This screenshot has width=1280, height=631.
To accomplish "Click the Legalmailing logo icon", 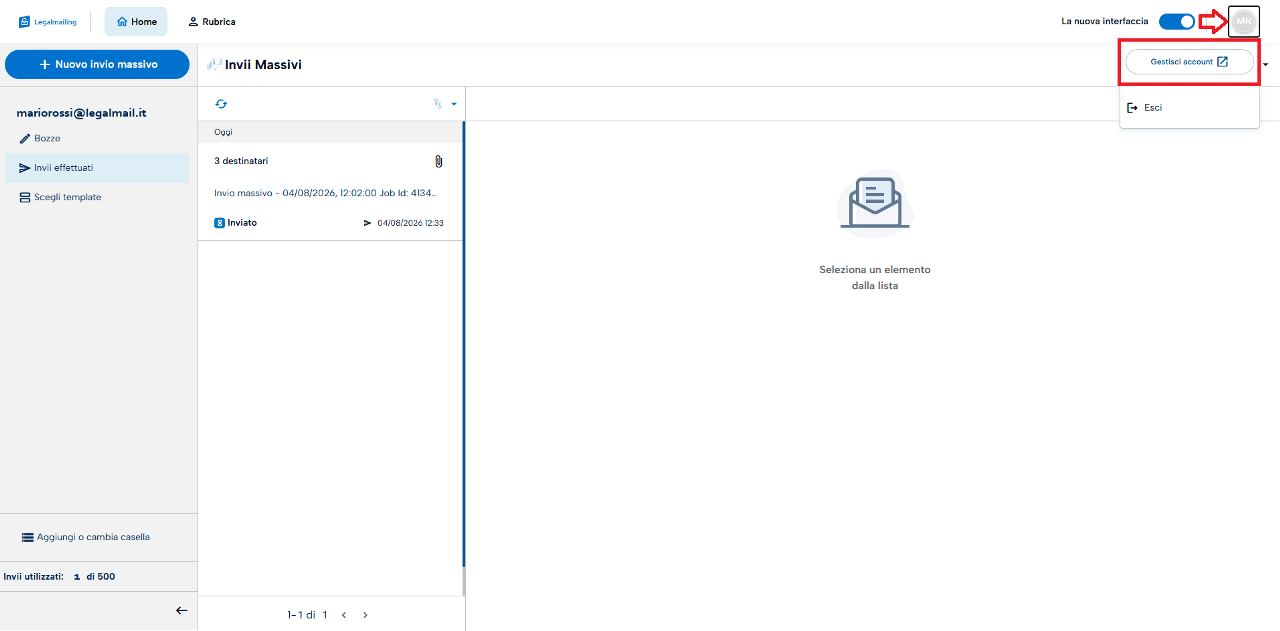I will pos(25,22).
